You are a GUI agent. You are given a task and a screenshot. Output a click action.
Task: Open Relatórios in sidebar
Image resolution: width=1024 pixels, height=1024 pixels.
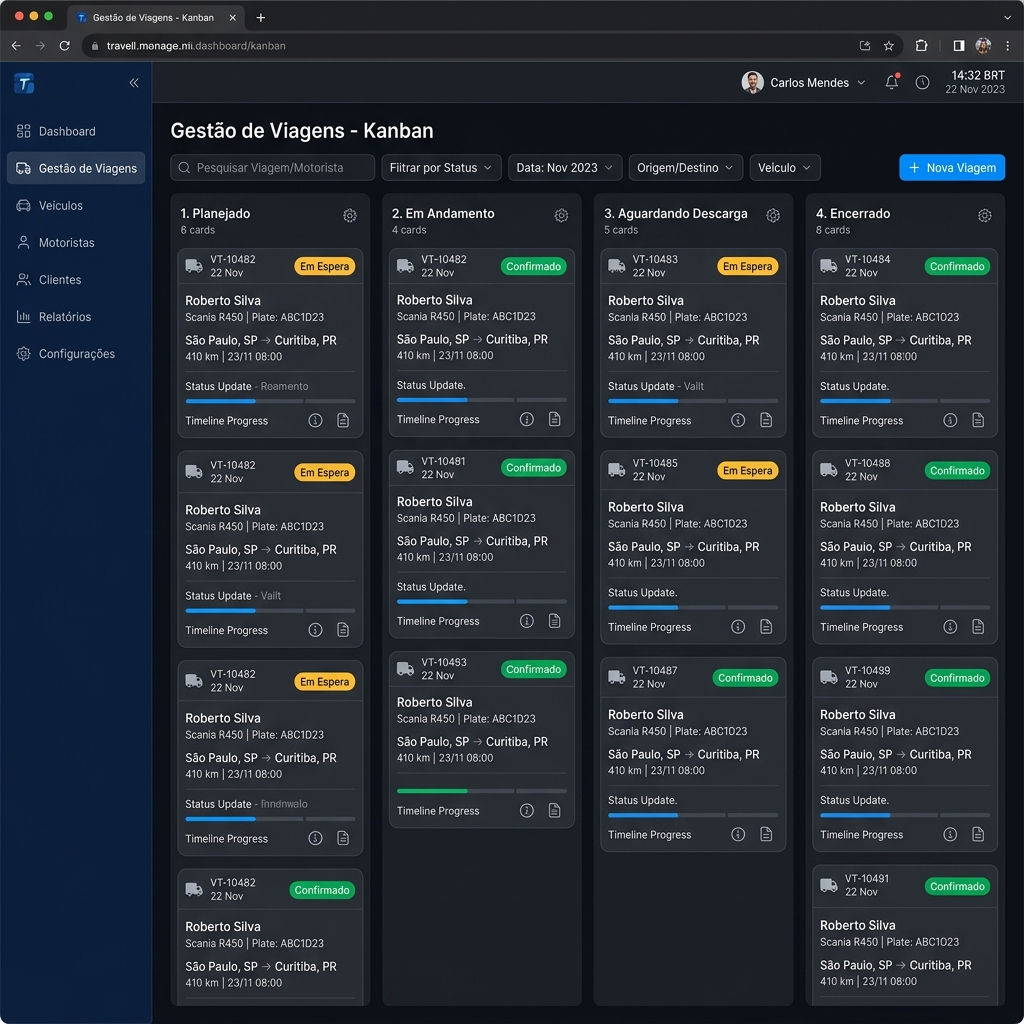click(x=76, y=317)
